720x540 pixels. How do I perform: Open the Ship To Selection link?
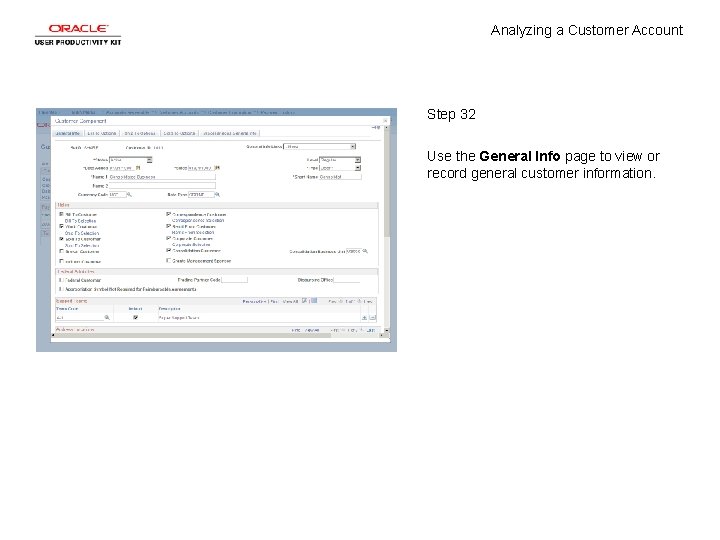point(82,233)
